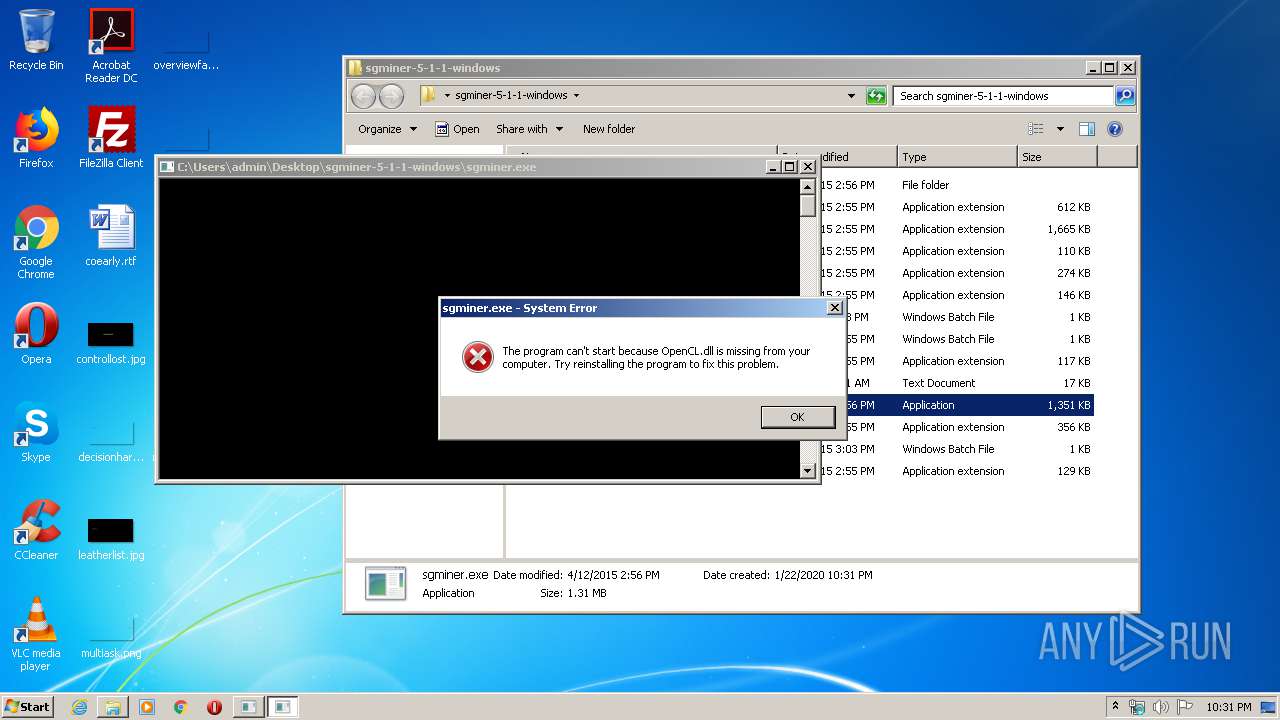Select the 612 KB Application extension row
This screenshot has width=1280, height=720.
[955, 207]
